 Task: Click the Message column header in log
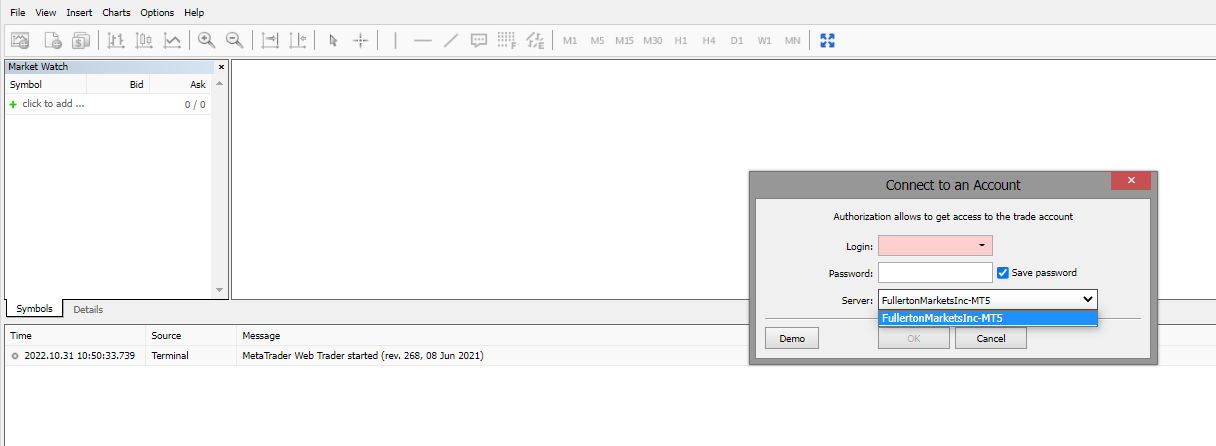pos(261,336)
